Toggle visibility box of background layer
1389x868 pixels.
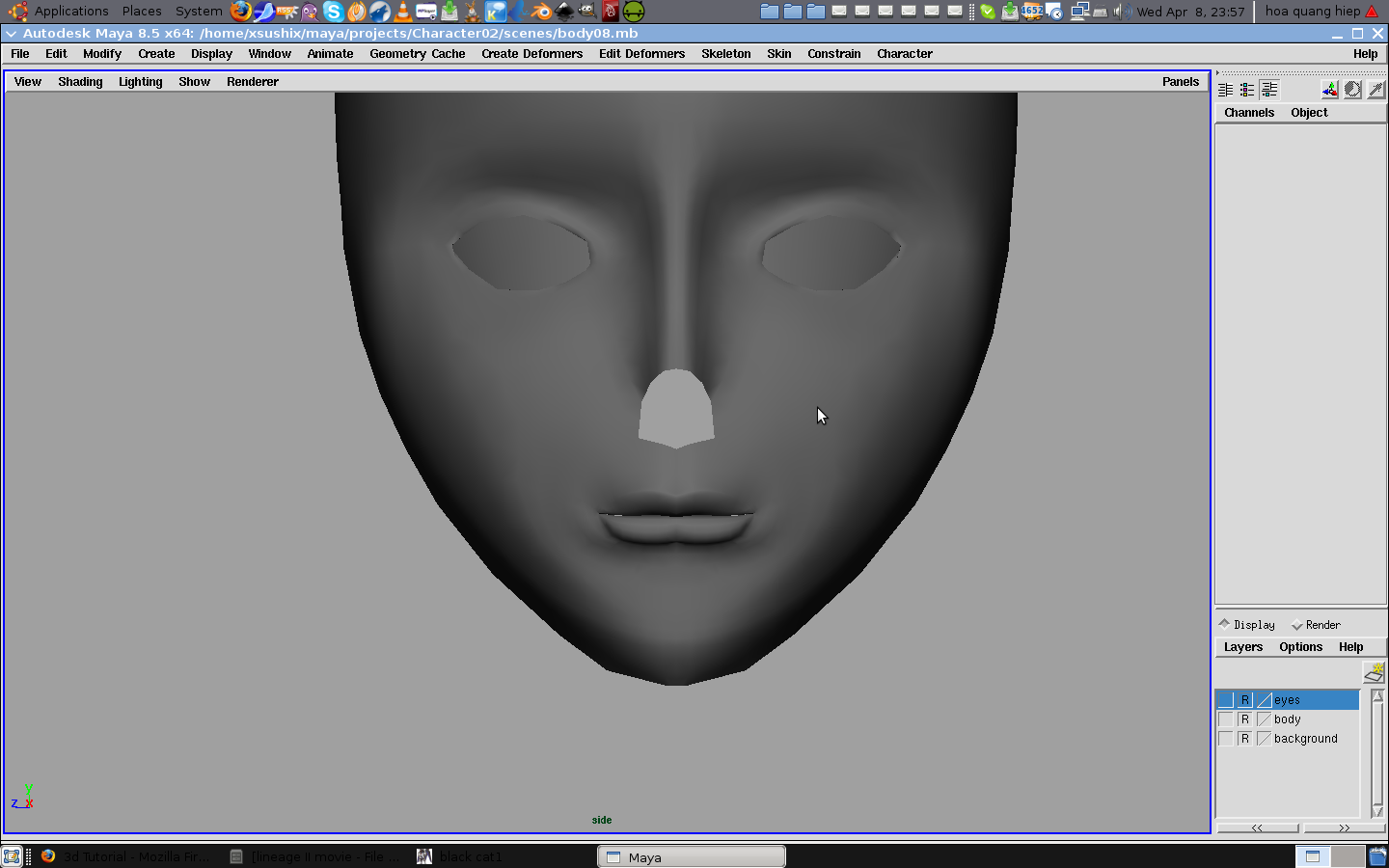click(1225, 739)
